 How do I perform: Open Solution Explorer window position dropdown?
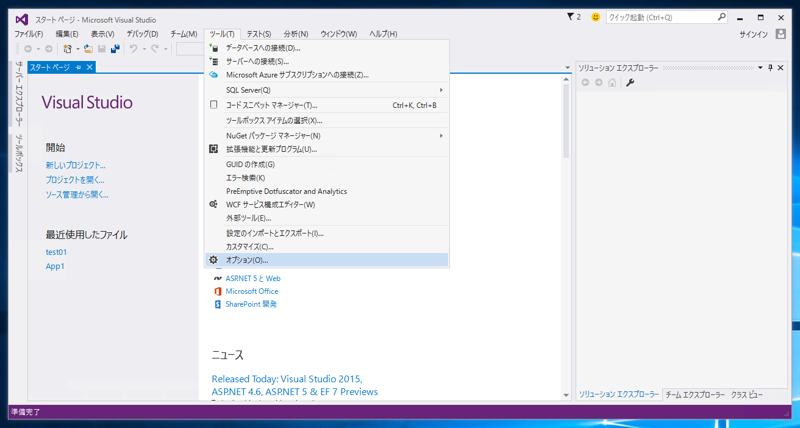click(760, 68)
